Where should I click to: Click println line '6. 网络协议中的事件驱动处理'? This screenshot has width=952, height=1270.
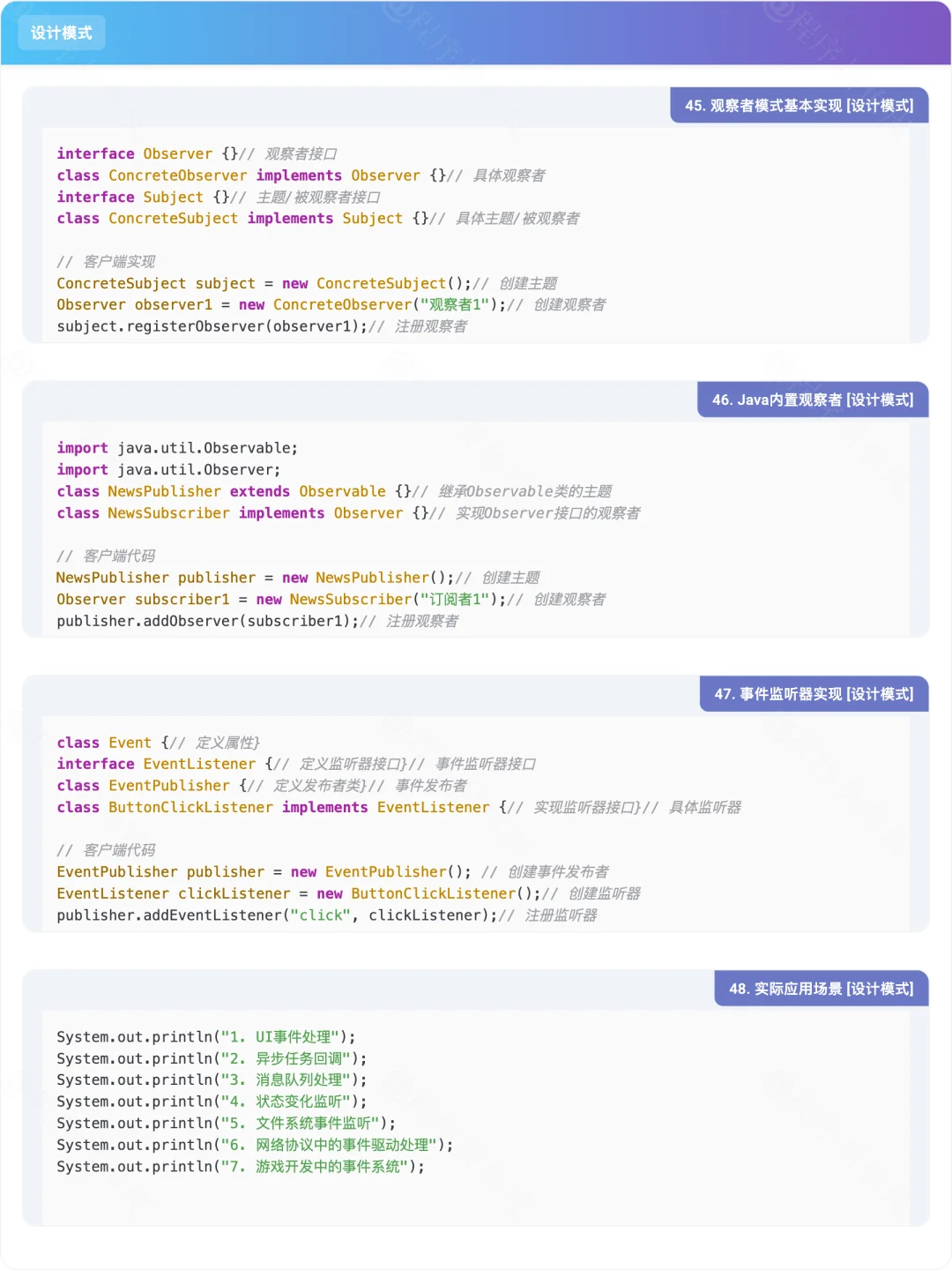pos(255,1145)
